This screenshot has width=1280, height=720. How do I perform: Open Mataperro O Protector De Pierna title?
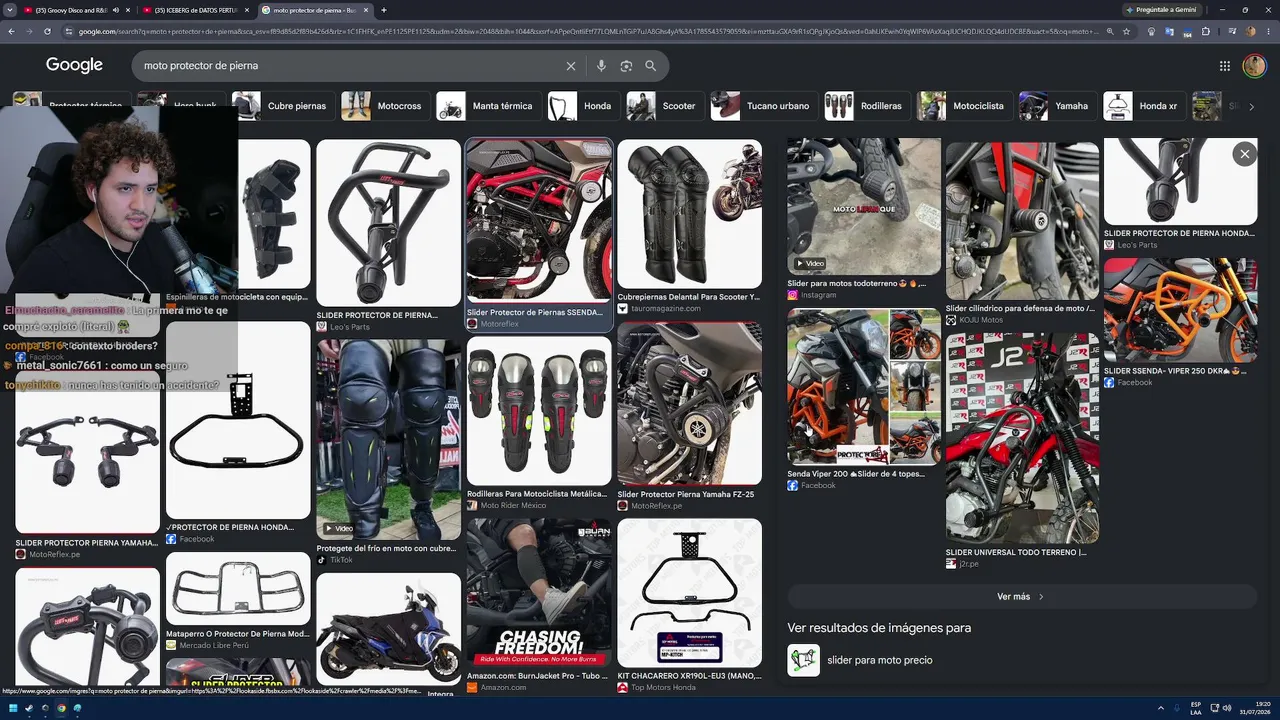pyautogui.click(x=238, y=634)
